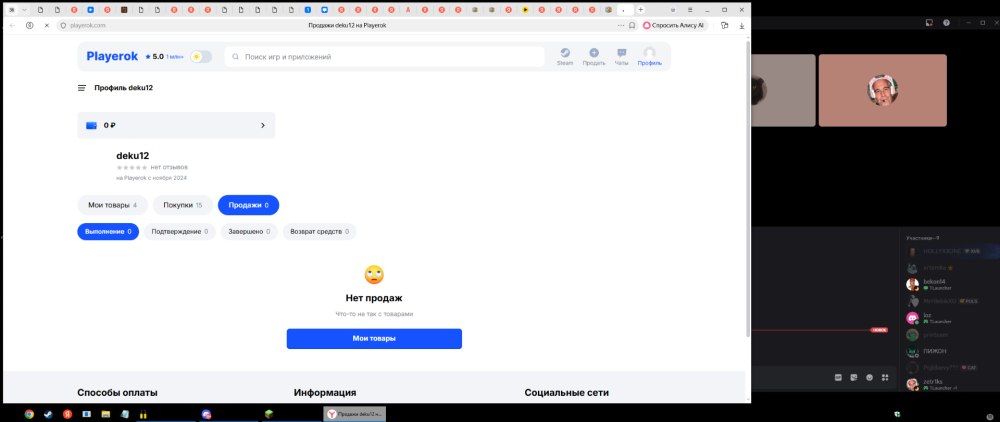Click the Информация footer heading
This screenshot has width=1000, height=422.
coord(325,393)
